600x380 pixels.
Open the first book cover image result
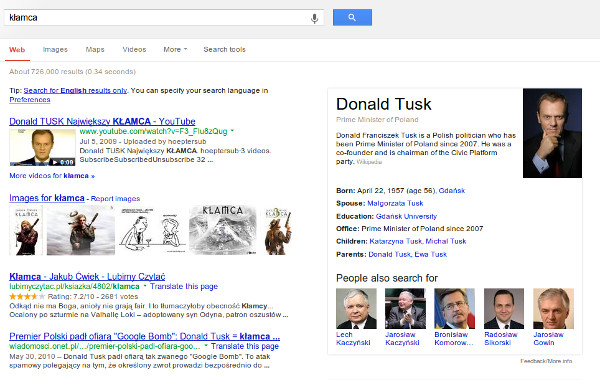click(x=26, y=230)
